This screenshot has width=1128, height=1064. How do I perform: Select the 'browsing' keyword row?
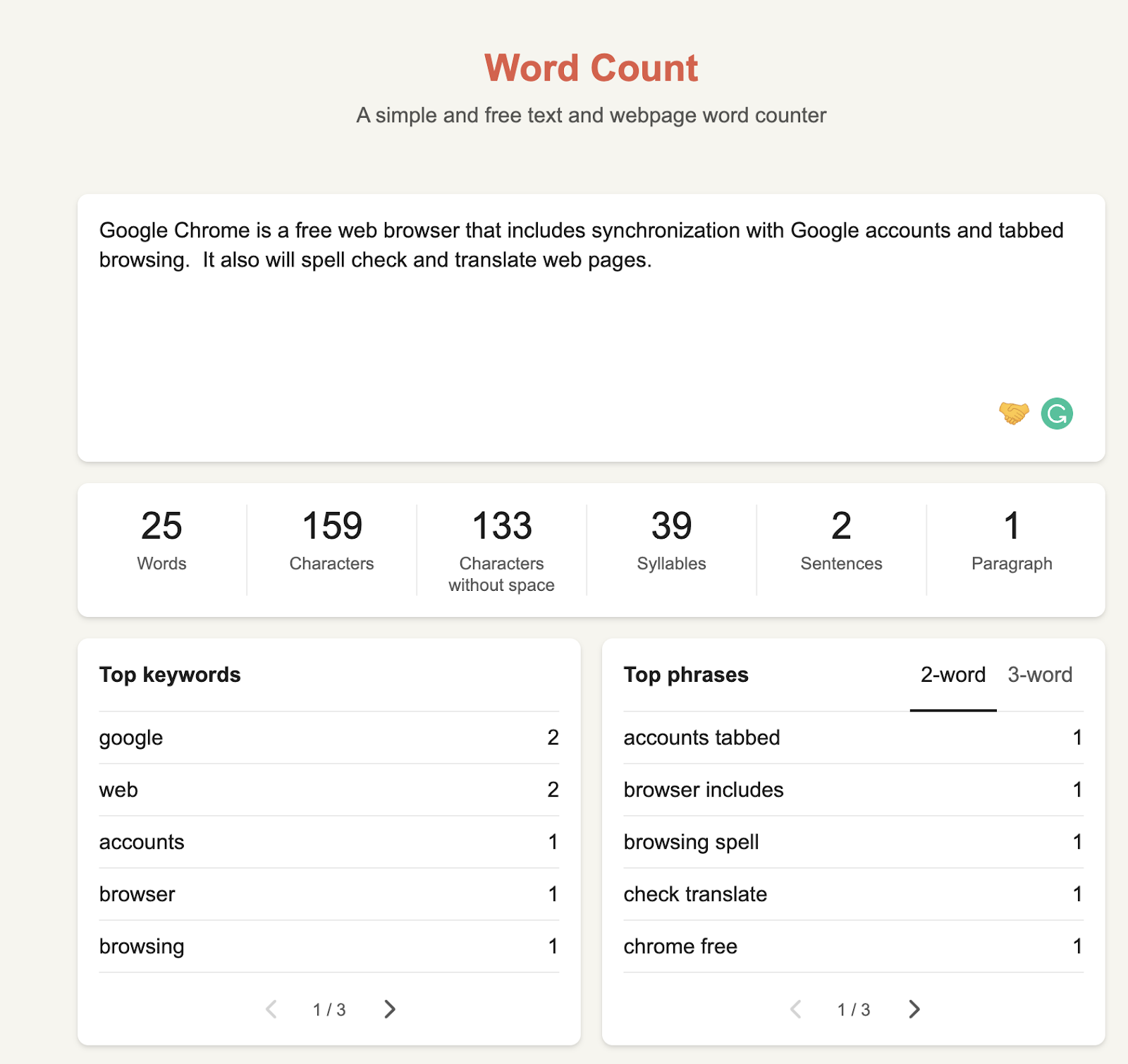click(329, 946)
